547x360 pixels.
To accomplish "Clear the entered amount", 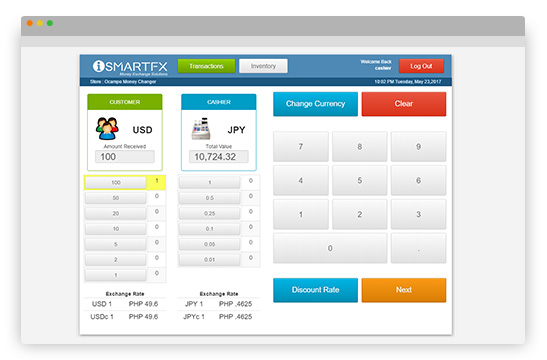I will click(x=404, y=104).
